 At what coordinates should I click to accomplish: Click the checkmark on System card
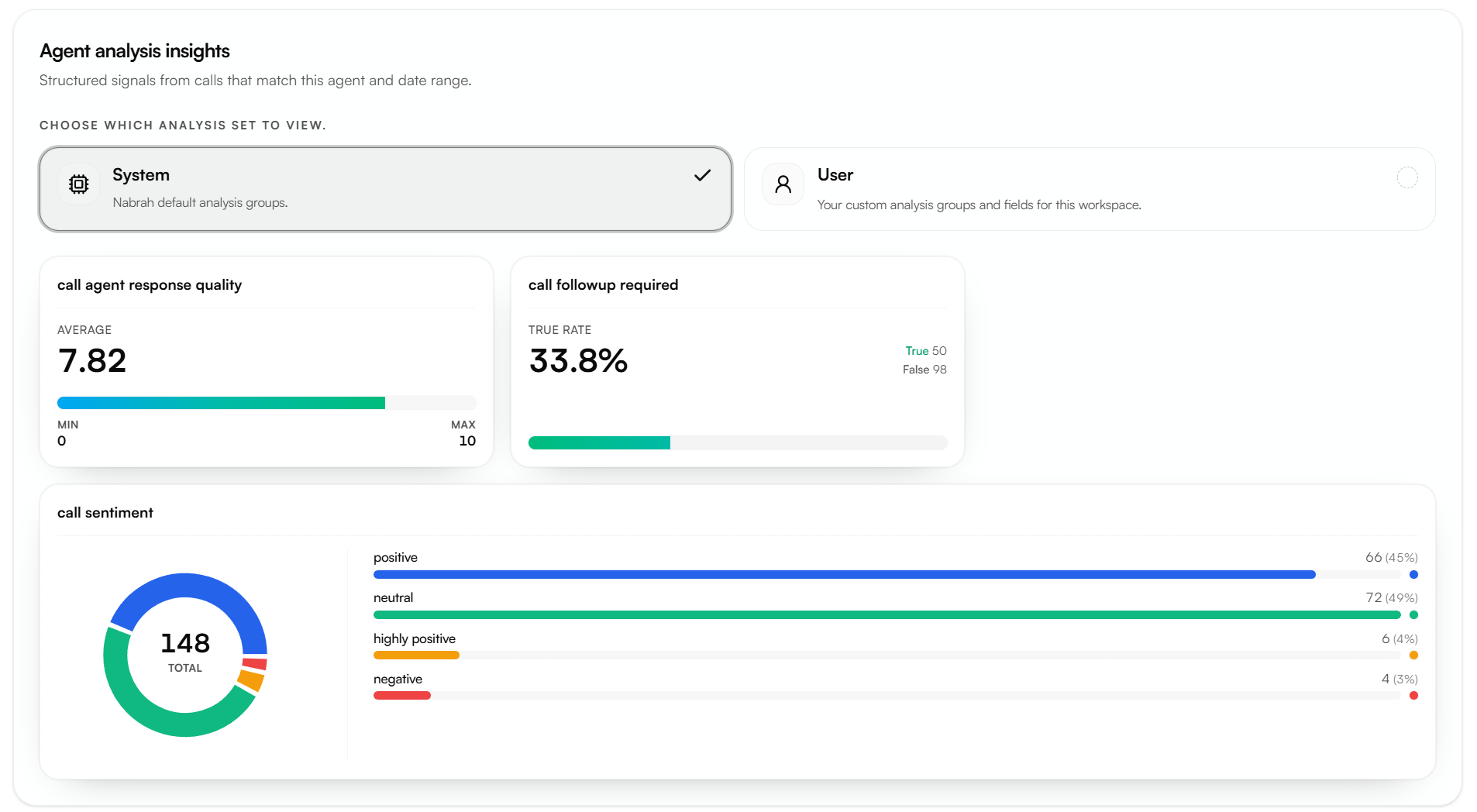(x=702, y=175)
